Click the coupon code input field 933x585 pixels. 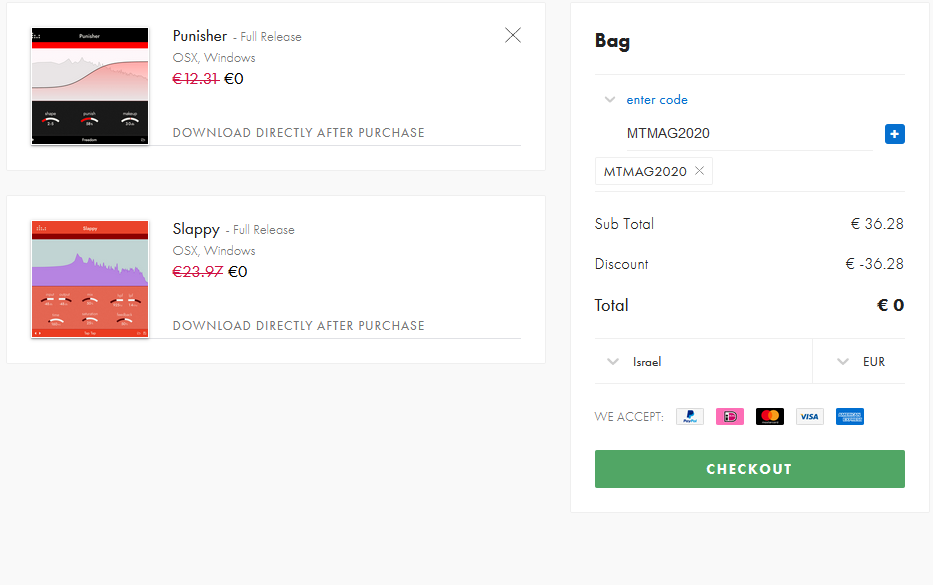pos(750,133)
